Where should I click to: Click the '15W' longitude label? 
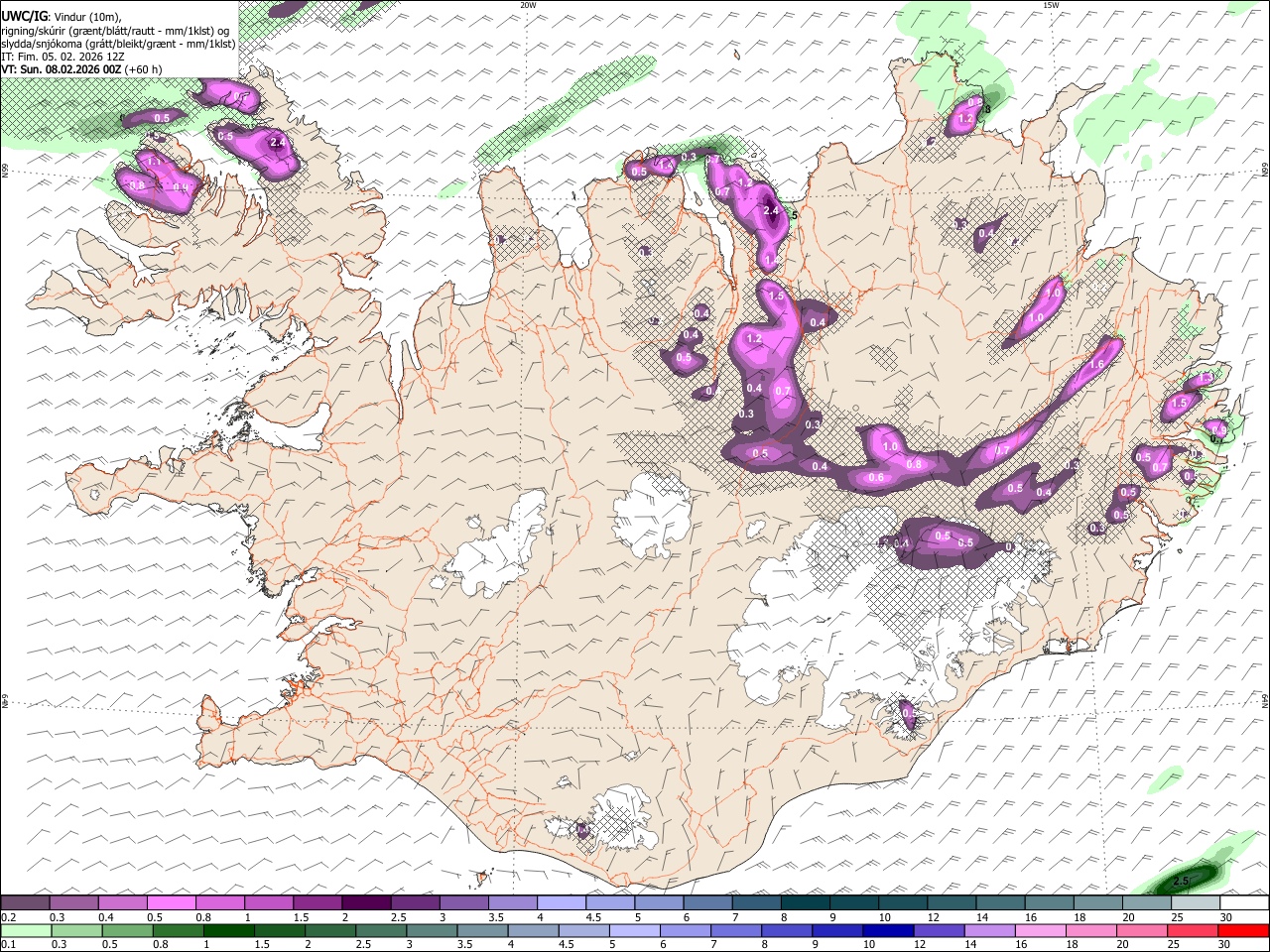1051,5
